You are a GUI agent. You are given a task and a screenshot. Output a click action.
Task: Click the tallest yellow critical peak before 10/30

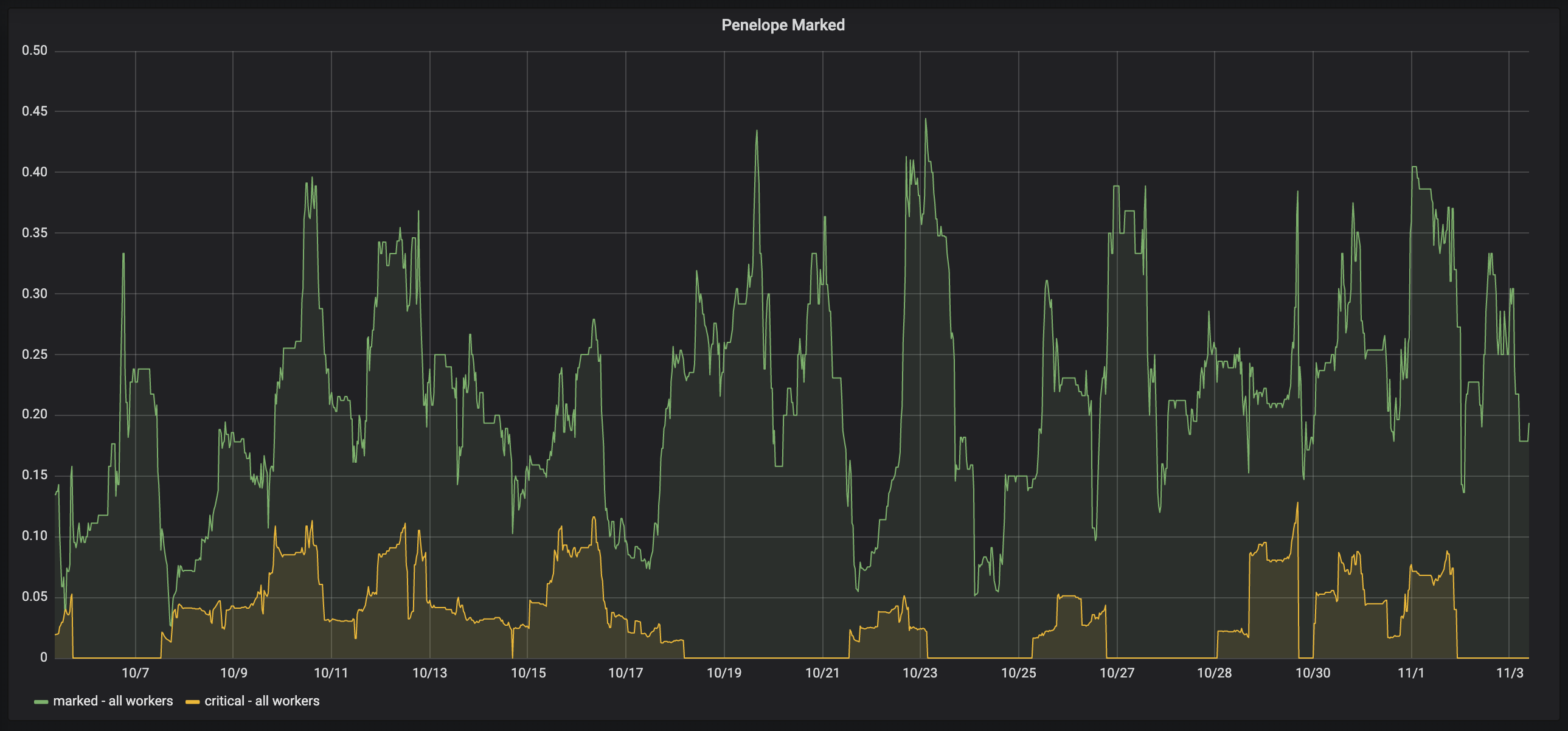pyautogui.click(x=1297, y=504)
